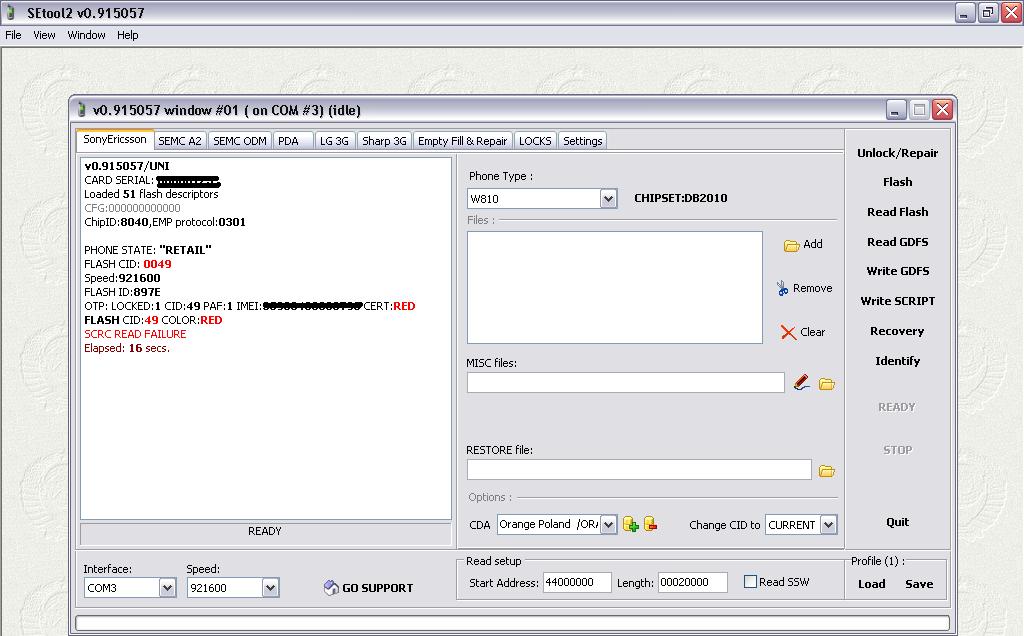This screenshot has width=1024, height=636.
Task: Click the READY status bar under log
Action: coord(265,533)
